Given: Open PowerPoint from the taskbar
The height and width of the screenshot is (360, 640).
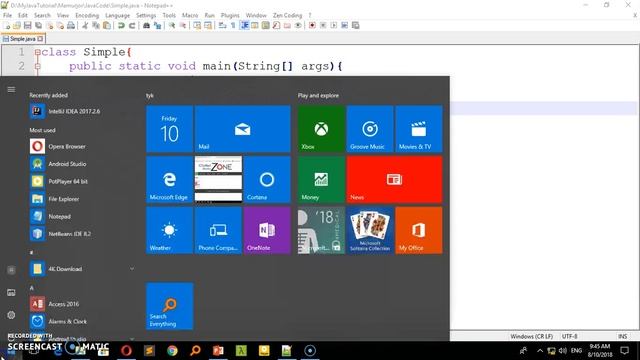Looking at the screenshot, I should (218, 351).
